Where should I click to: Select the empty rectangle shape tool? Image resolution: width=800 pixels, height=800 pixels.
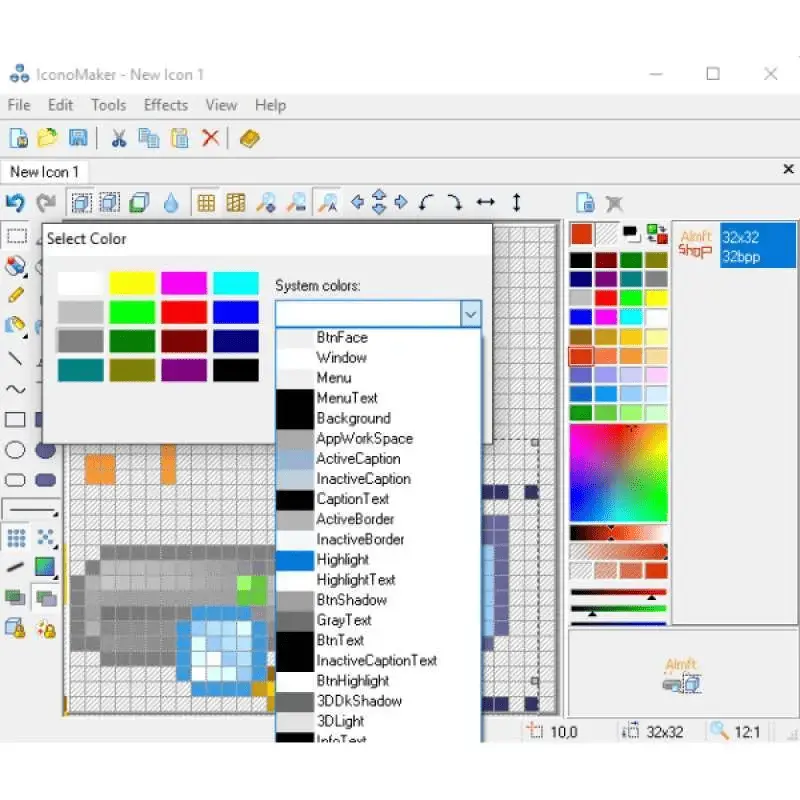15,420
